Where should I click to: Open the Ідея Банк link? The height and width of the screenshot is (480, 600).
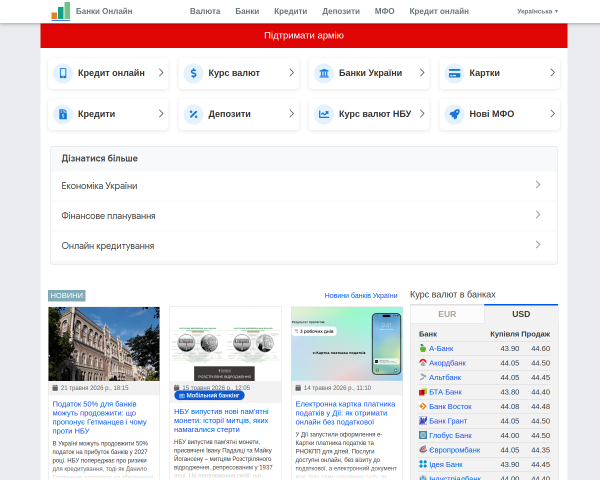pos(446,465)
